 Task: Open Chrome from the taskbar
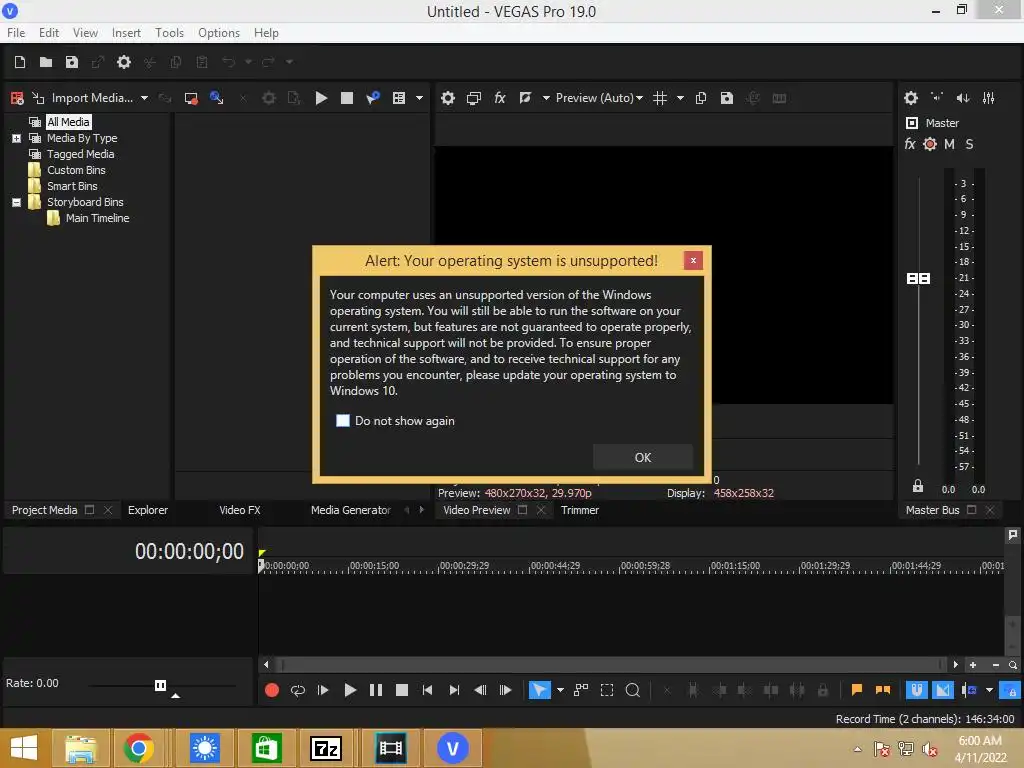click(x=138, y=748)
